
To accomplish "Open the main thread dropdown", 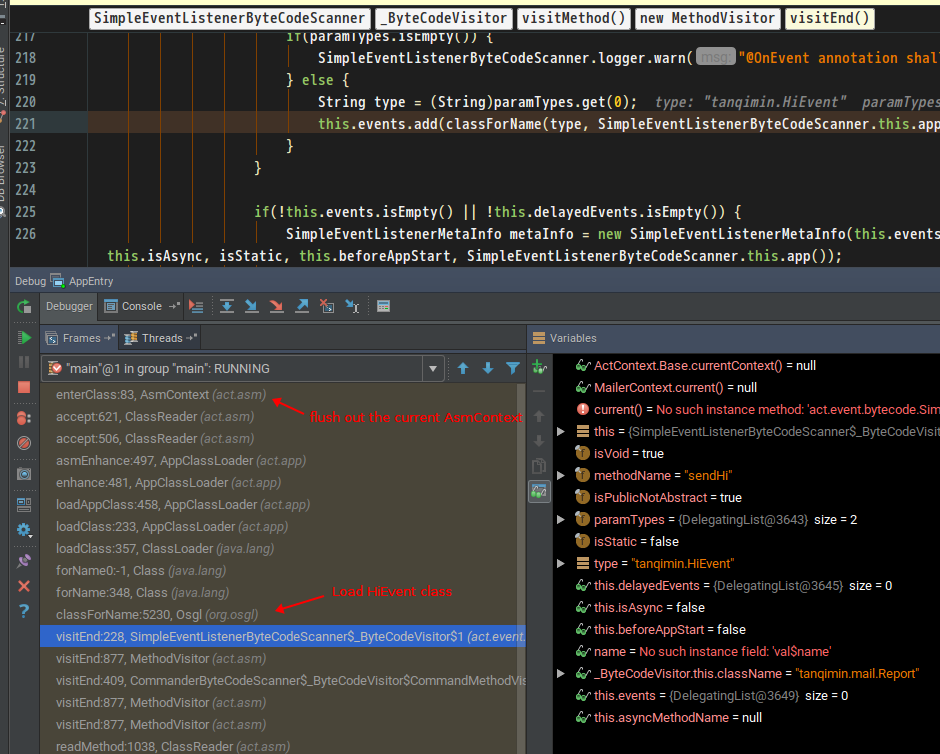I will pyautogui.click(x=433, y=369).
